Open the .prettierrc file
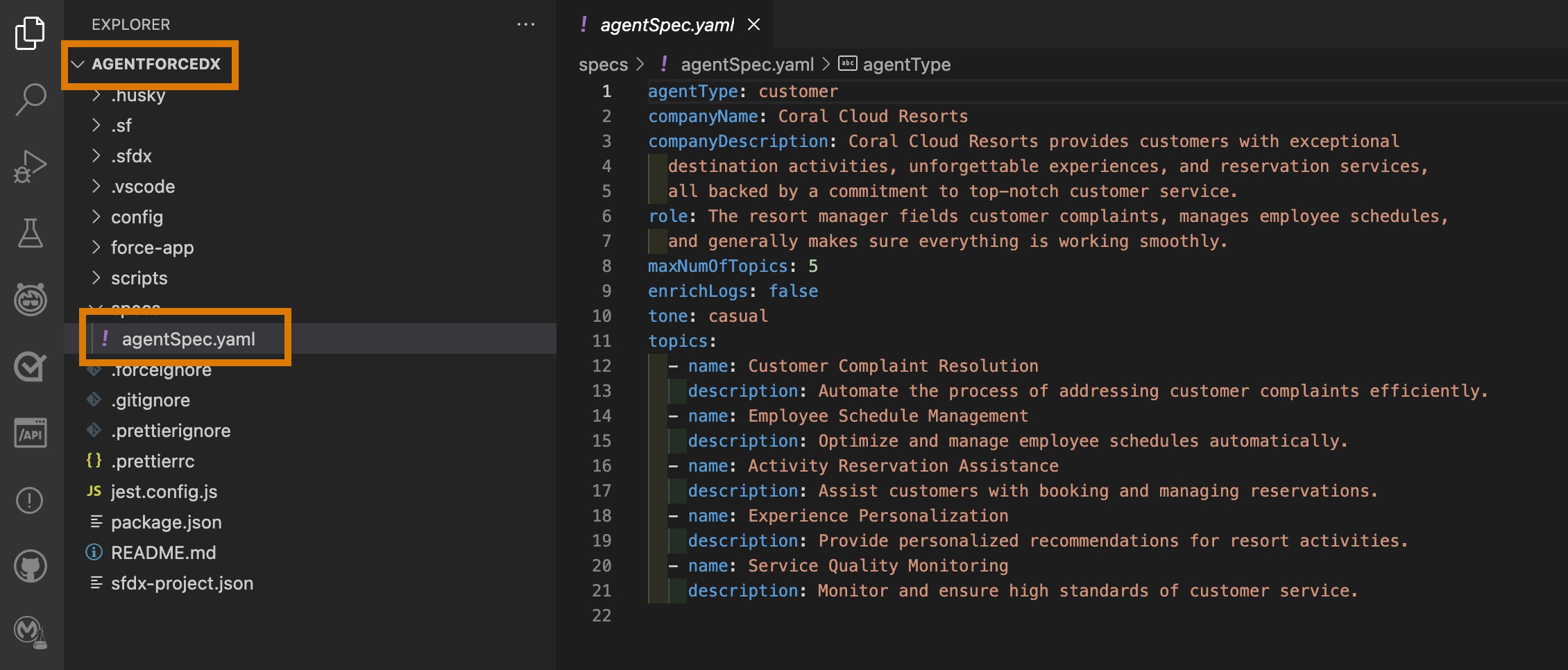This screenshot has width=1568, height=670. (309, 461)
